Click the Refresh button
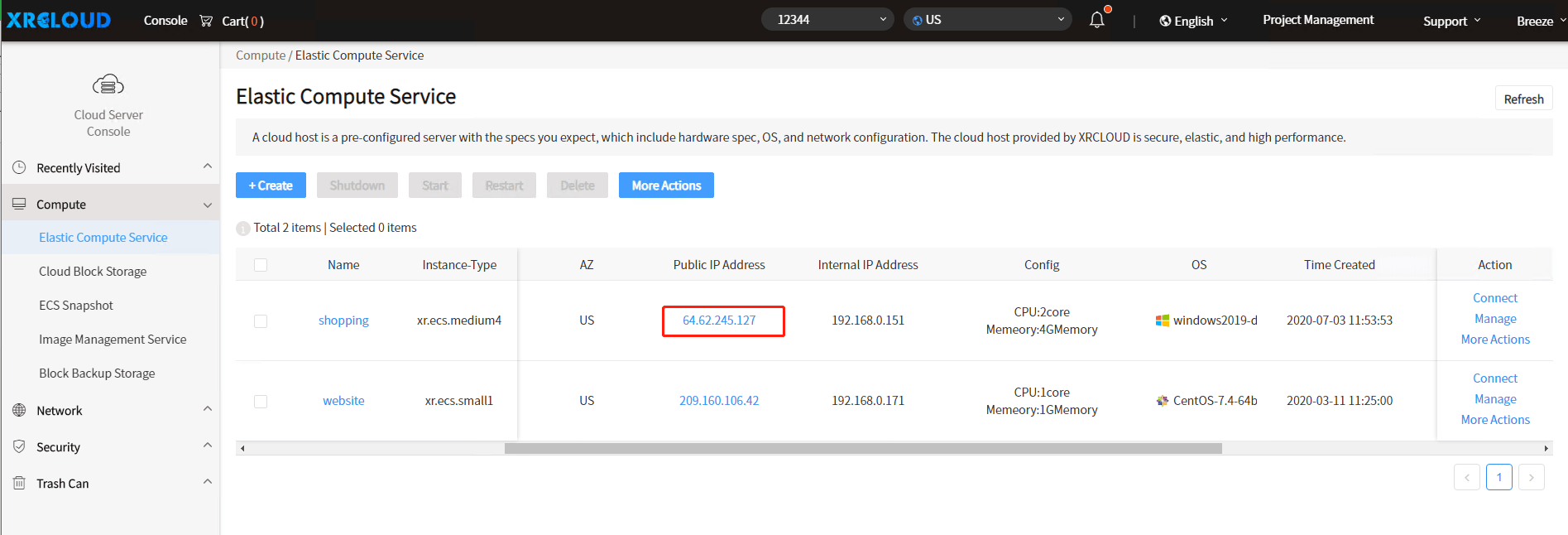The image size is (1568, 535). pyautogui.click(x=1523, y=99)
